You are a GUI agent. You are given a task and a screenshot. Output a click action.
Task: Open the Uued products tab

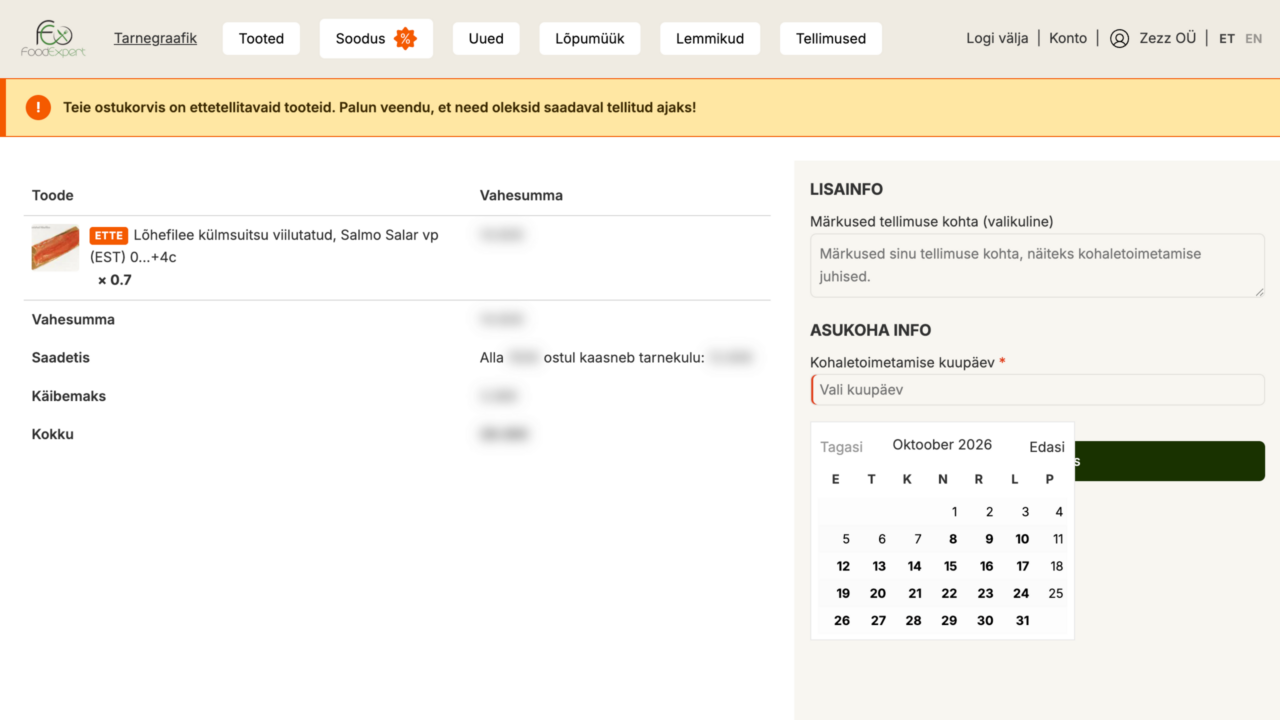point(486,39)
